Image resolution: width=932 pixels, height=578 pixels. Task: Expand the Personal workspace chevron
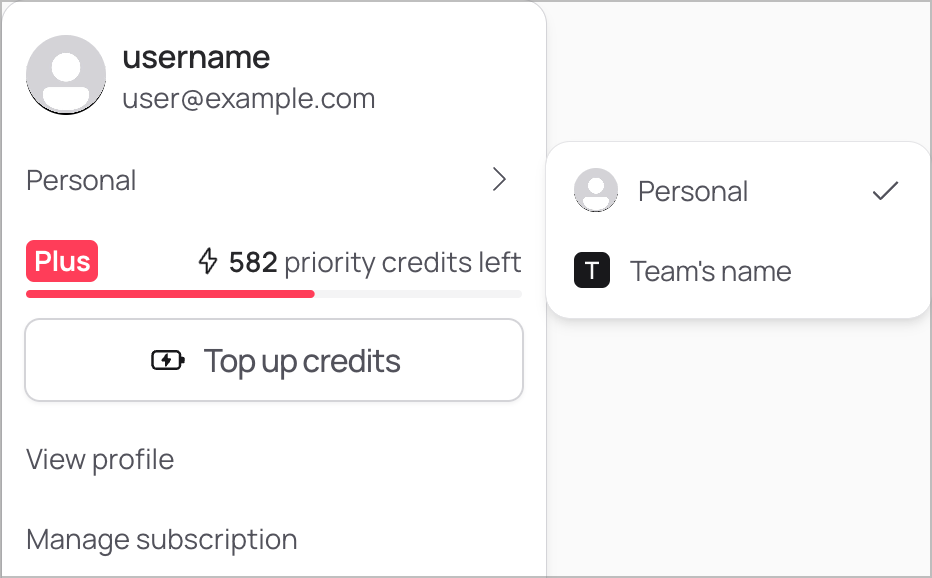tap(499, 180)
